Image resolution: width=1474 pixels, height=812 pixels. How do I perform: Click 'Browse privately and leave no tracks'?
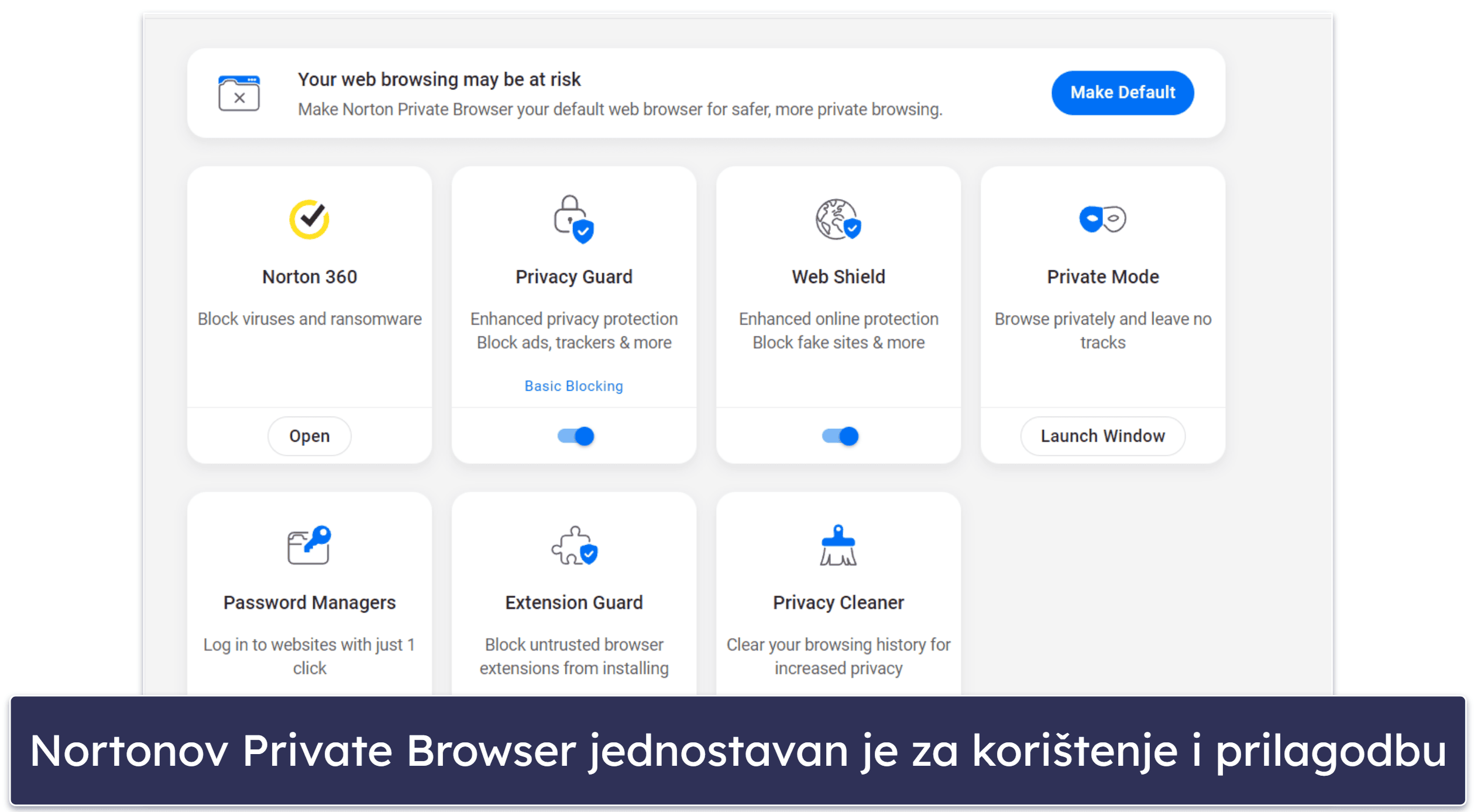click(1102, 331)
